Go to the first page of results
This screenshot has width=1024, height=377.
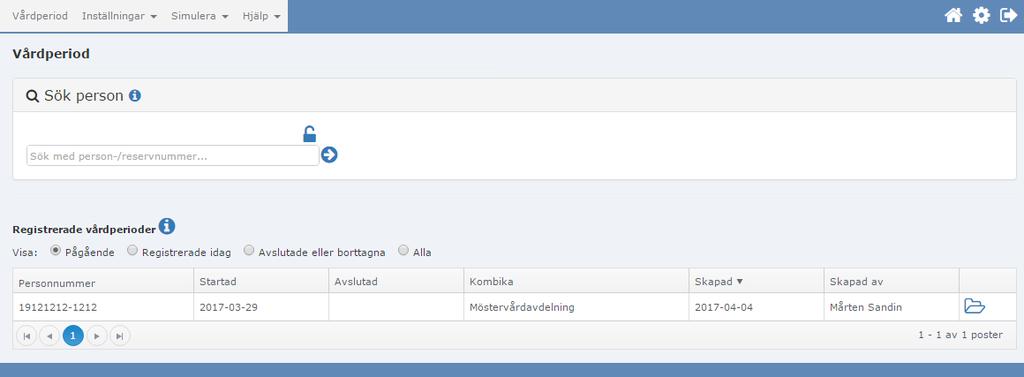[x=27, y=336]
